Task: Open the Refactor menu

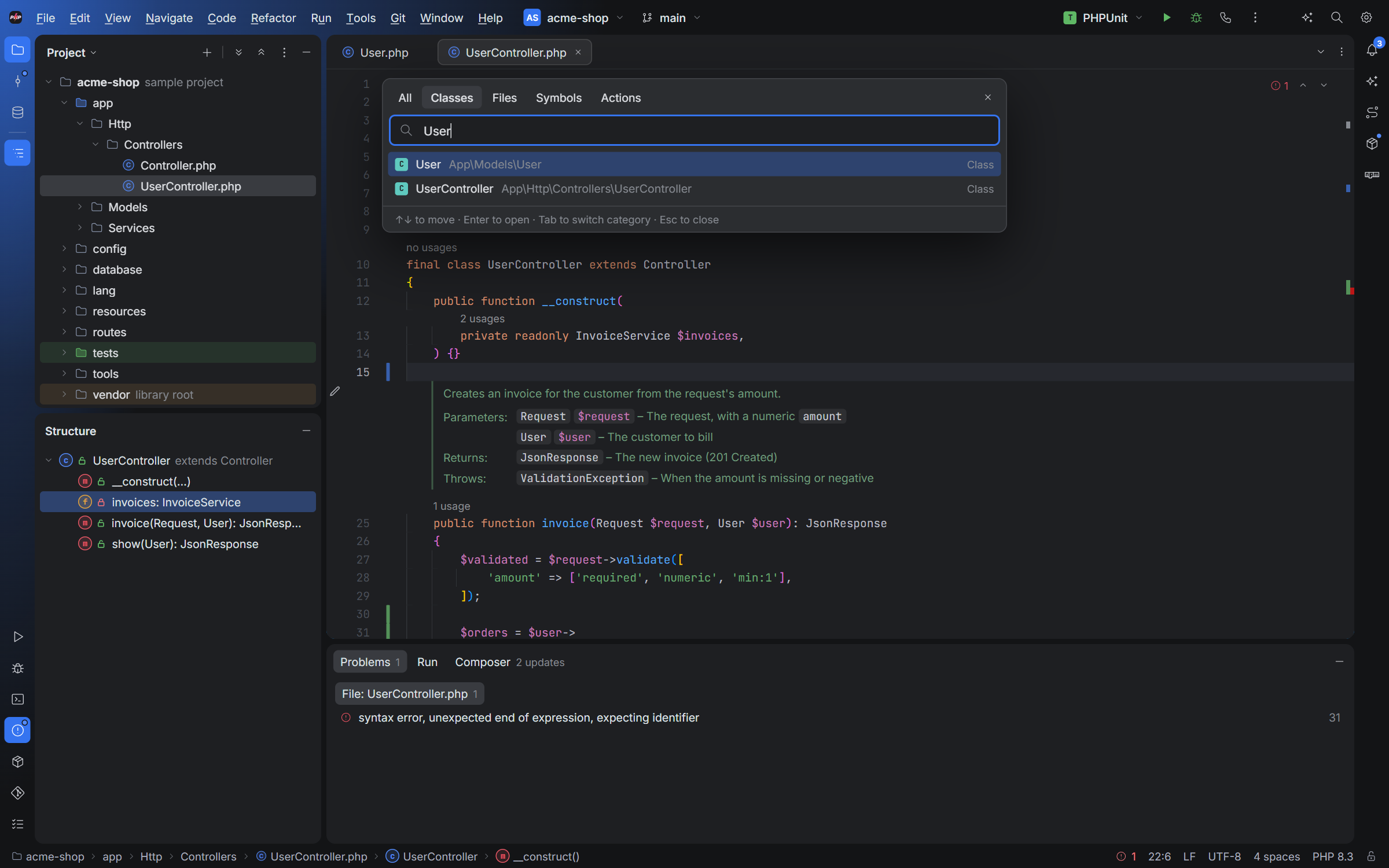Action: point(273,18)
